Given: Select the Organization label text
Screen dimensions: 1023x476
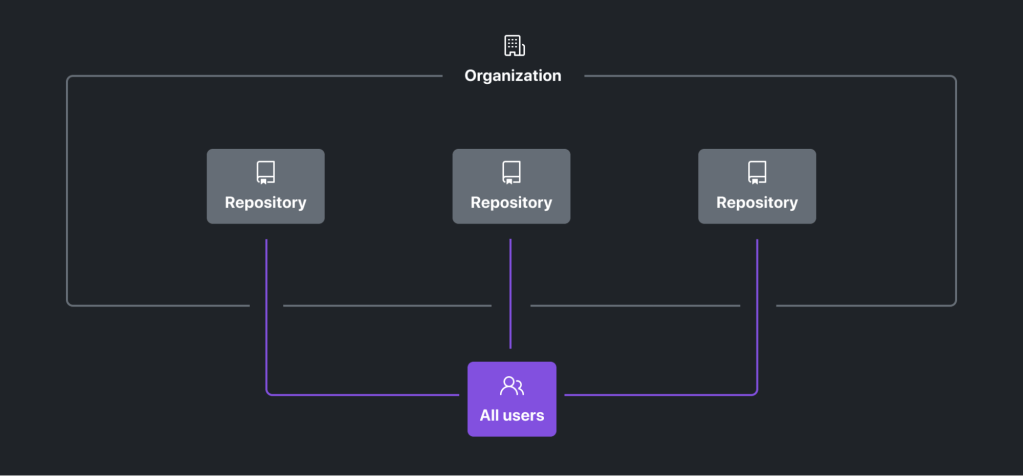Looking at the screenshot, I should coord(513,76).
